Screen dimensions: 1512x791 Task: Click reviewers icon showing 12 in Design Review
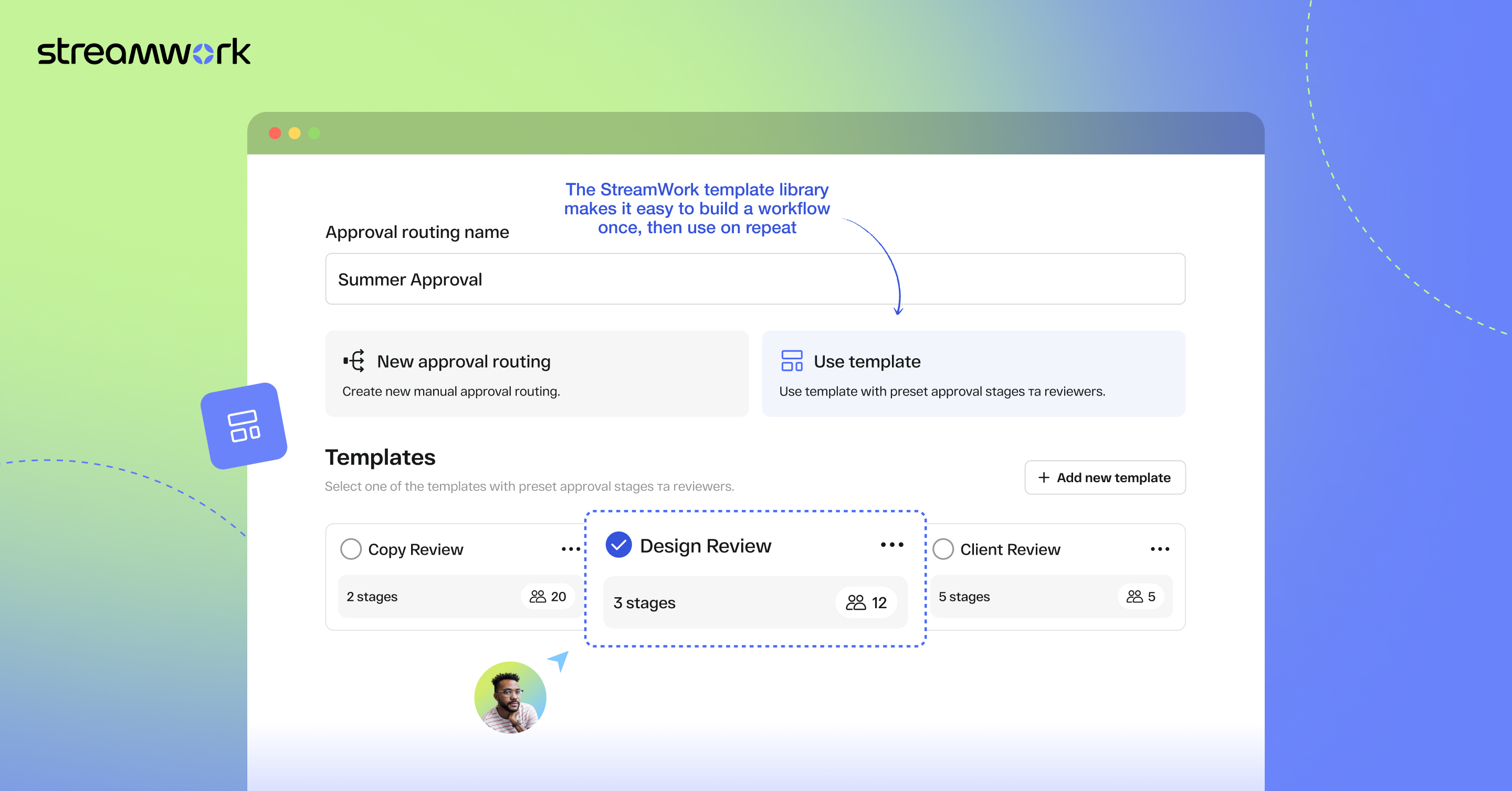point(855,602)
